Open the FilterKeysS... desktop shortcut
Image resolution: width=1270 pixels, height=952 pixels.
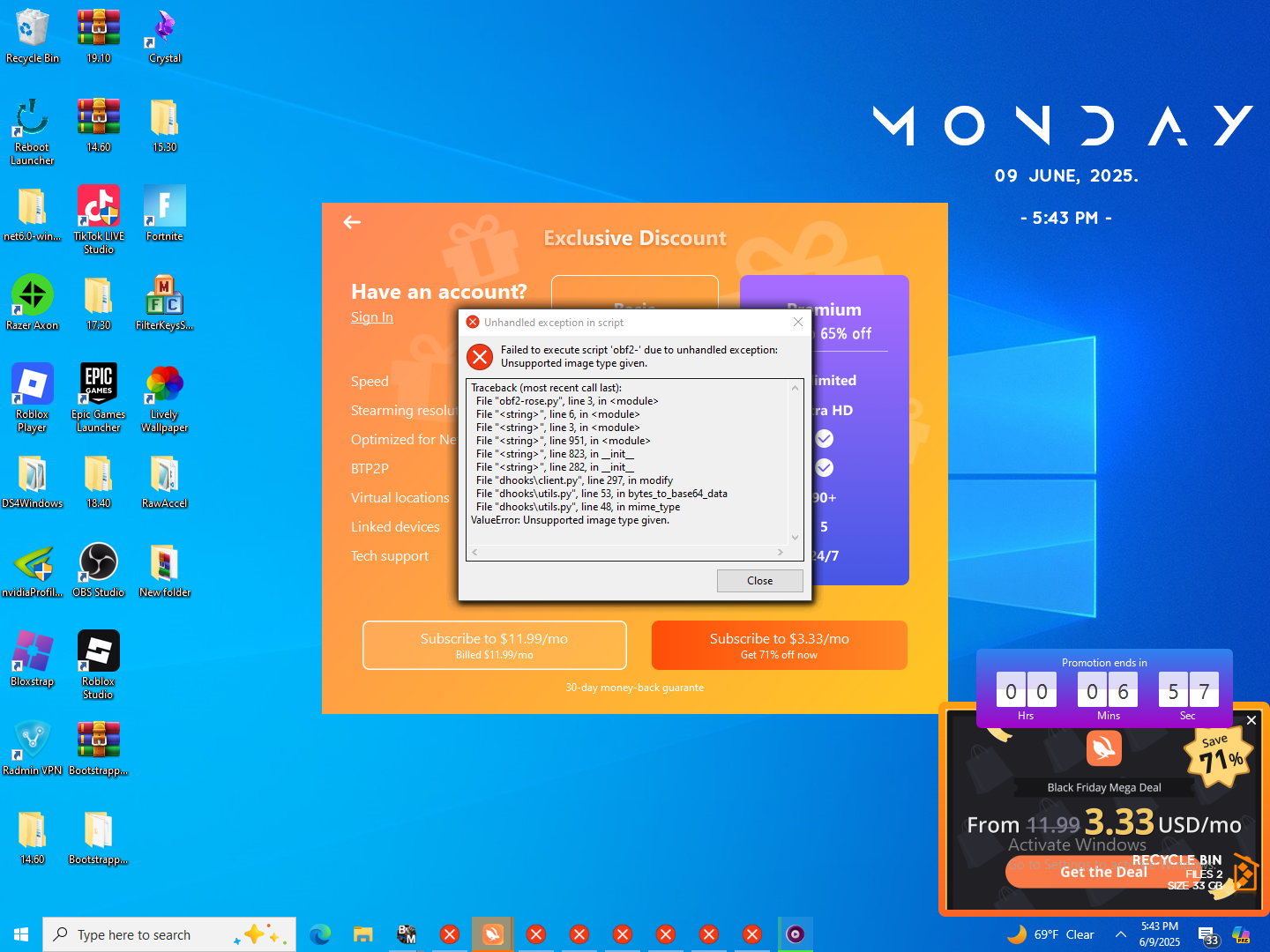tap(165, 303)
